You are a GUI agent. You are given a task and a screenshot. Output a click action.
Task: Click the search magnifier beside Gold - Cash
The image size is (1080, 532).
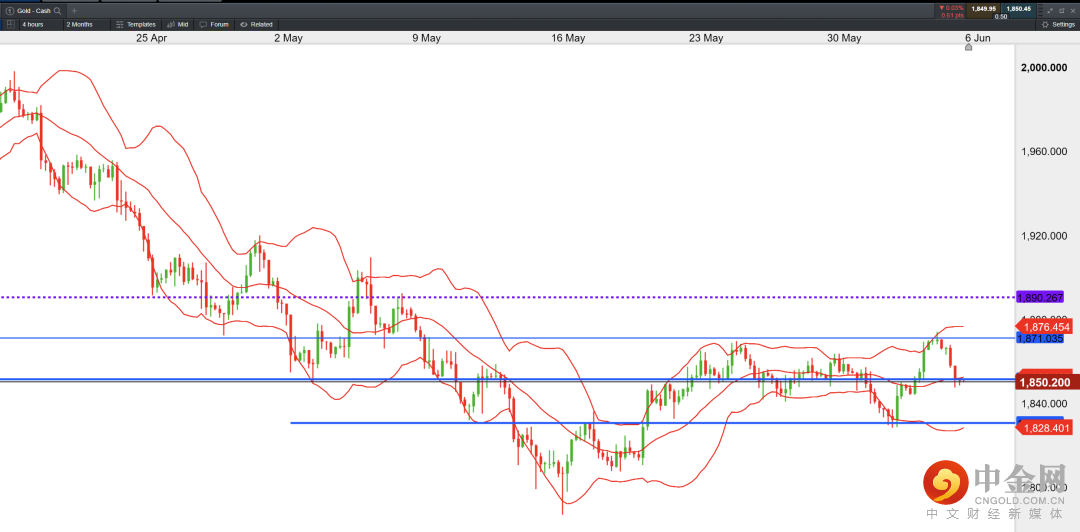58,10
